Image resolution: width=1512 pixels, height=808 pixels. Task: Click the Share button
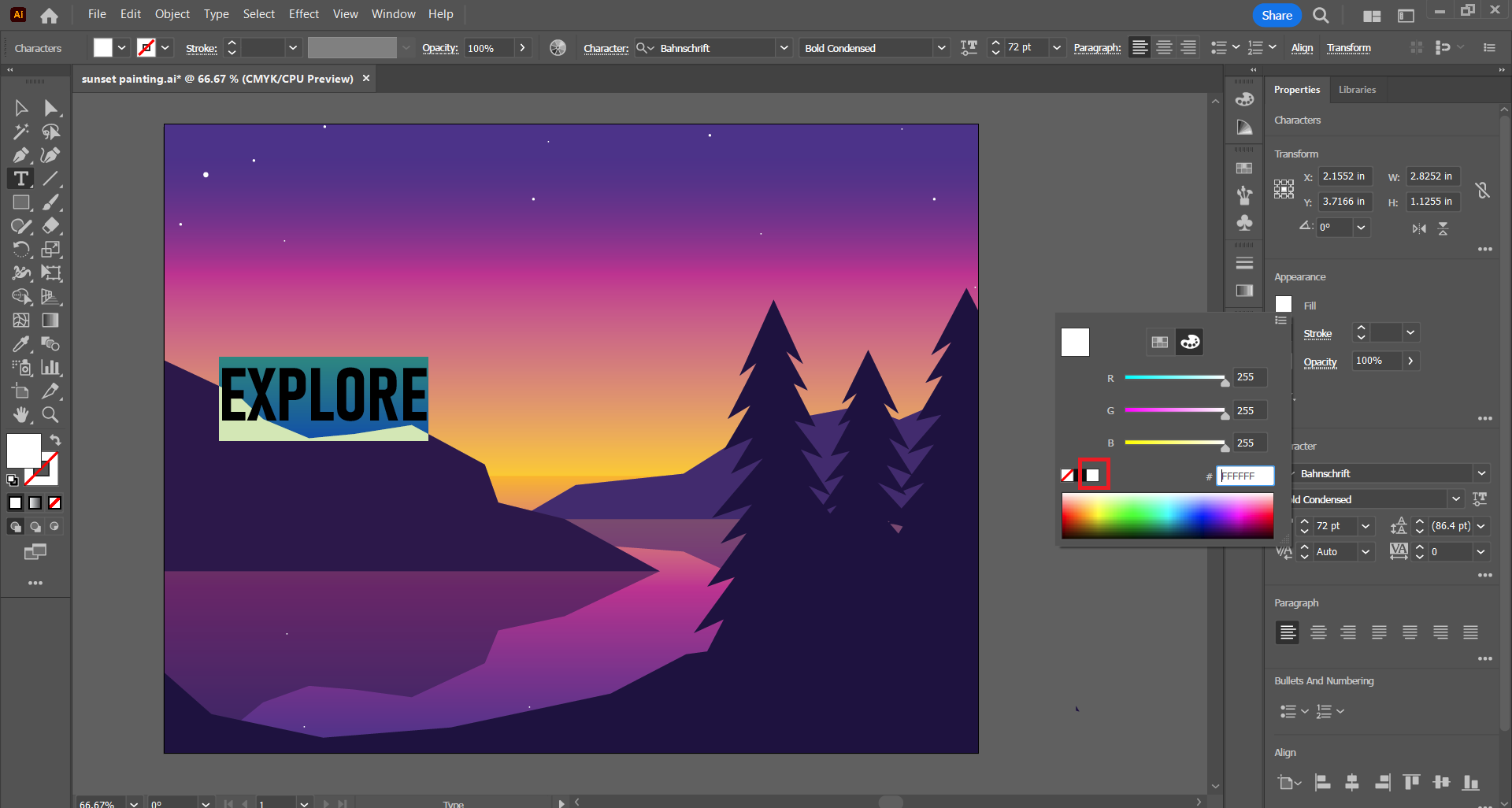coord(1276,15)
